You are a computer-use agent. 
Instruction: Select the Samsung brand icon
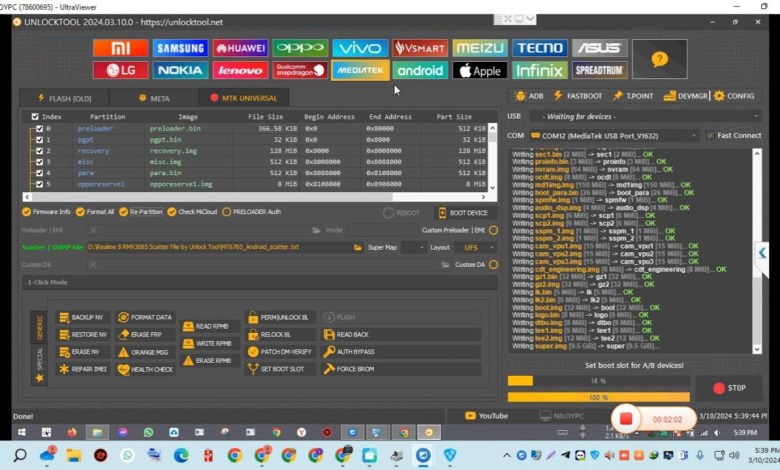coord(180,48)
